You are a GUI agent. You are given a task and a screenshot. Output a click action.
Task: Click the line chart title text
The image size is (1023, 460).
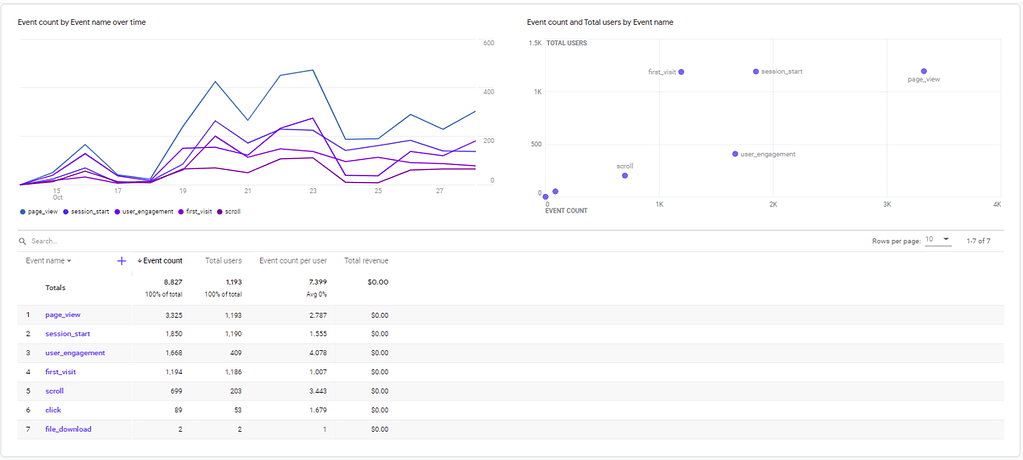pos(82,22)
